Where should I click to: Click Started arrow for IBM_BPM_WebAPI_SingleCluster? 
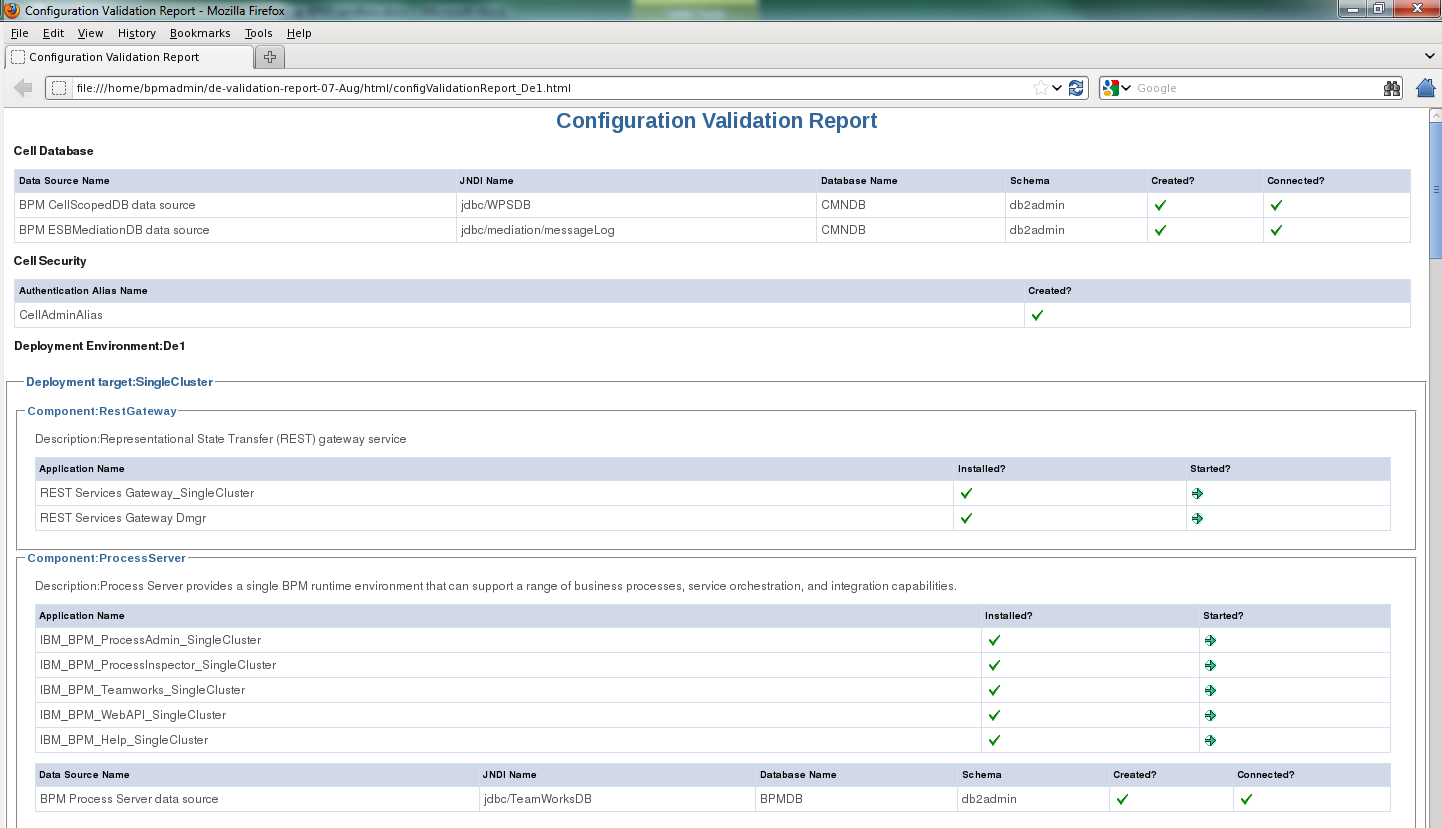click(1210, 715)
